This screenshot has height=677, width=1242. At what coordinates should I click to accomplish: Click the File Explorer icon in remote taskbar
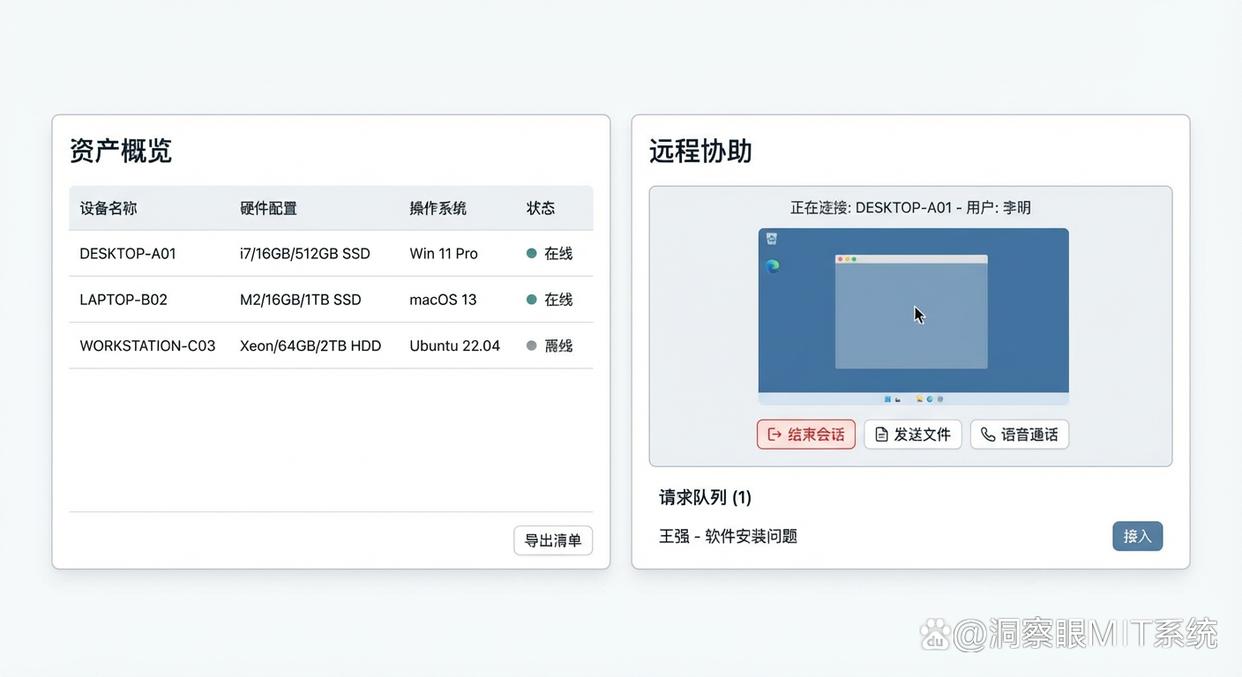pos(920,399)
